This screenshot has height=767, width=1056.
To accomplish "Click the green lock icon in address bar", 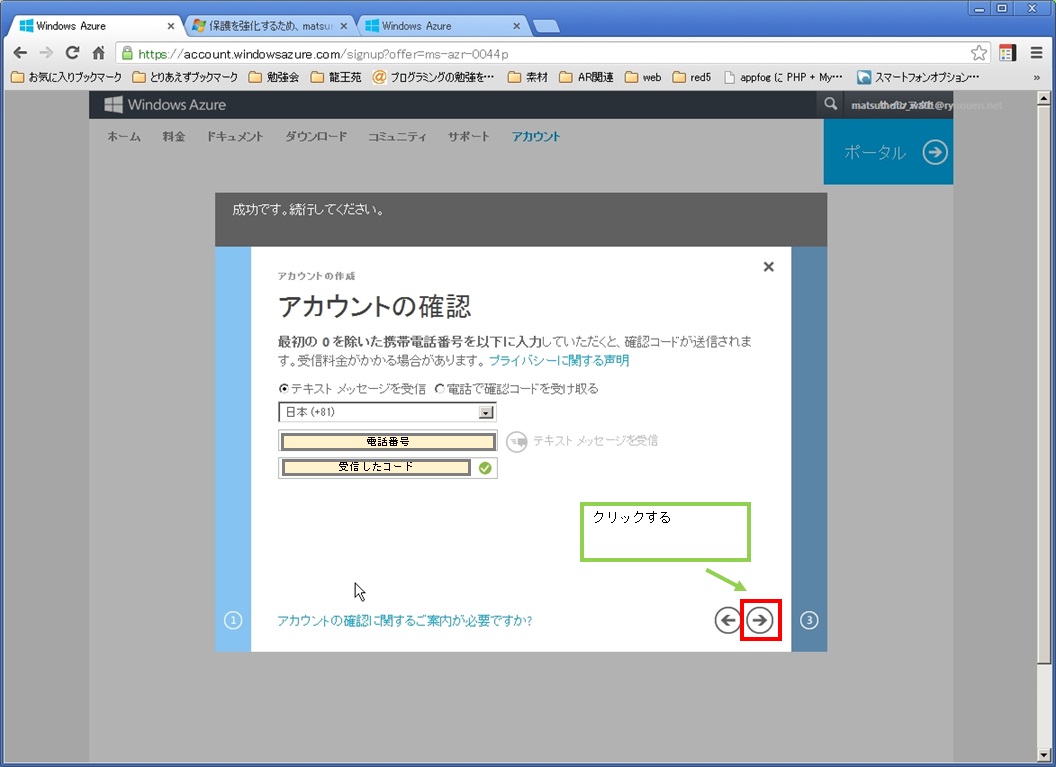I will (127, 53).
